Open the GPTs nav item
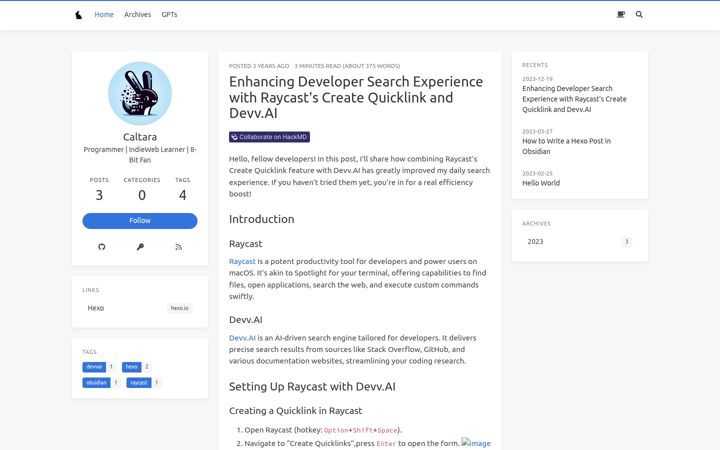The width and height of the screenshot is (720, 450). pos(169,15)
